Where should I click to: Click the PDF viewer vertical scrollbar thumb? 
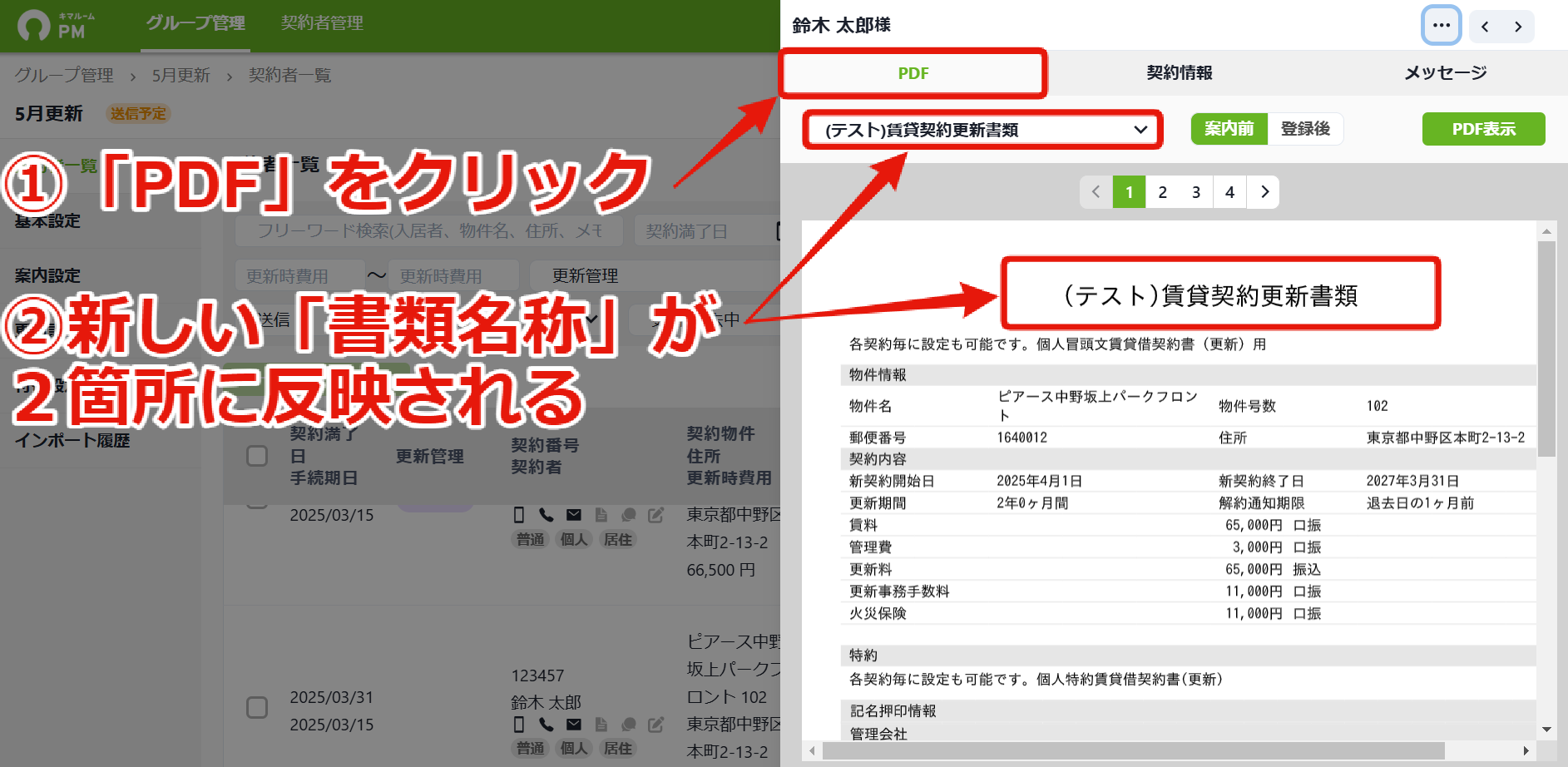coord(1546,349)
